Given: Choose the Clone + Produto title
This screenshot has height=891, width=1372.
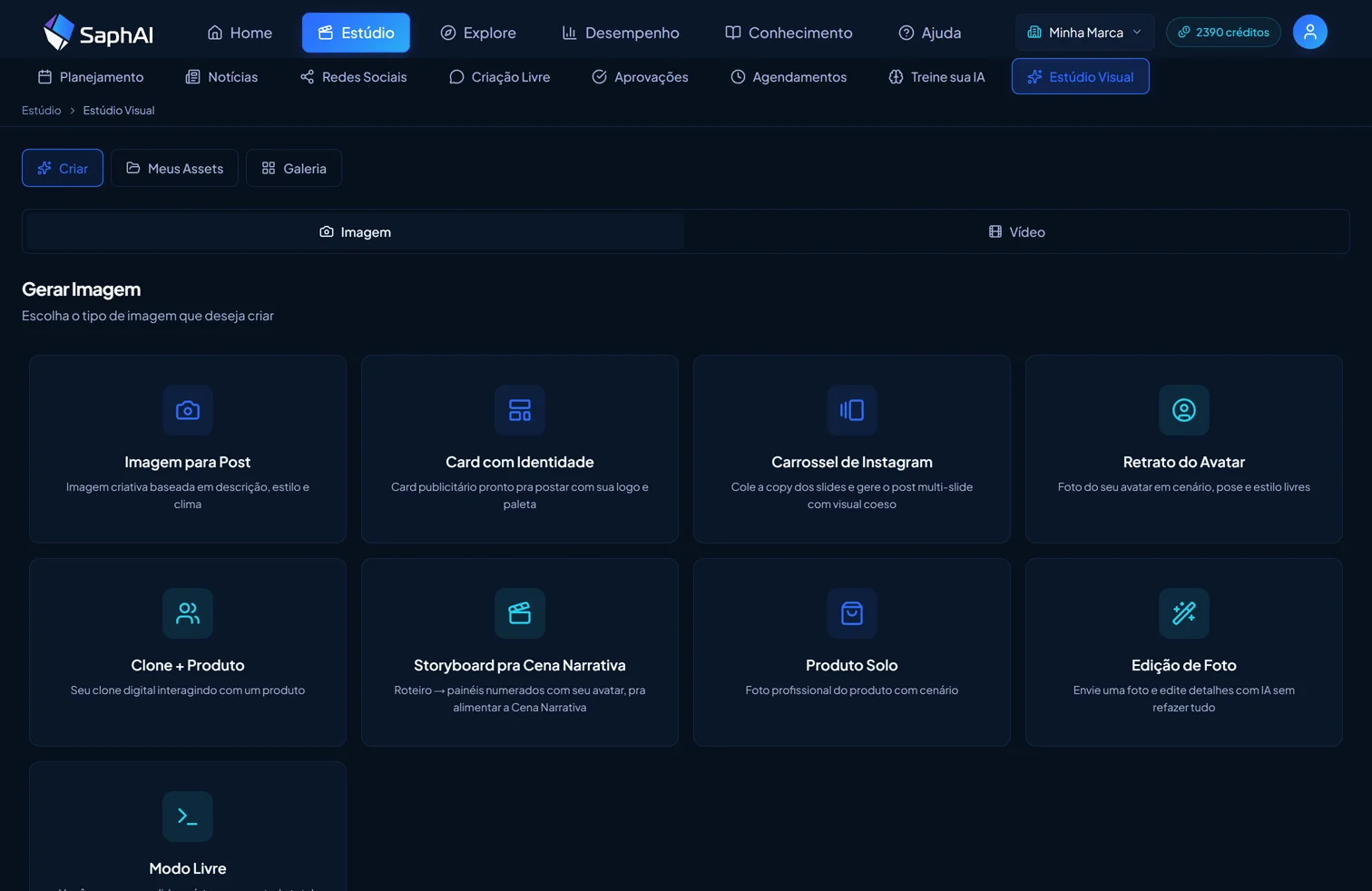Looking at the screenshot, I should click(188, 665).
